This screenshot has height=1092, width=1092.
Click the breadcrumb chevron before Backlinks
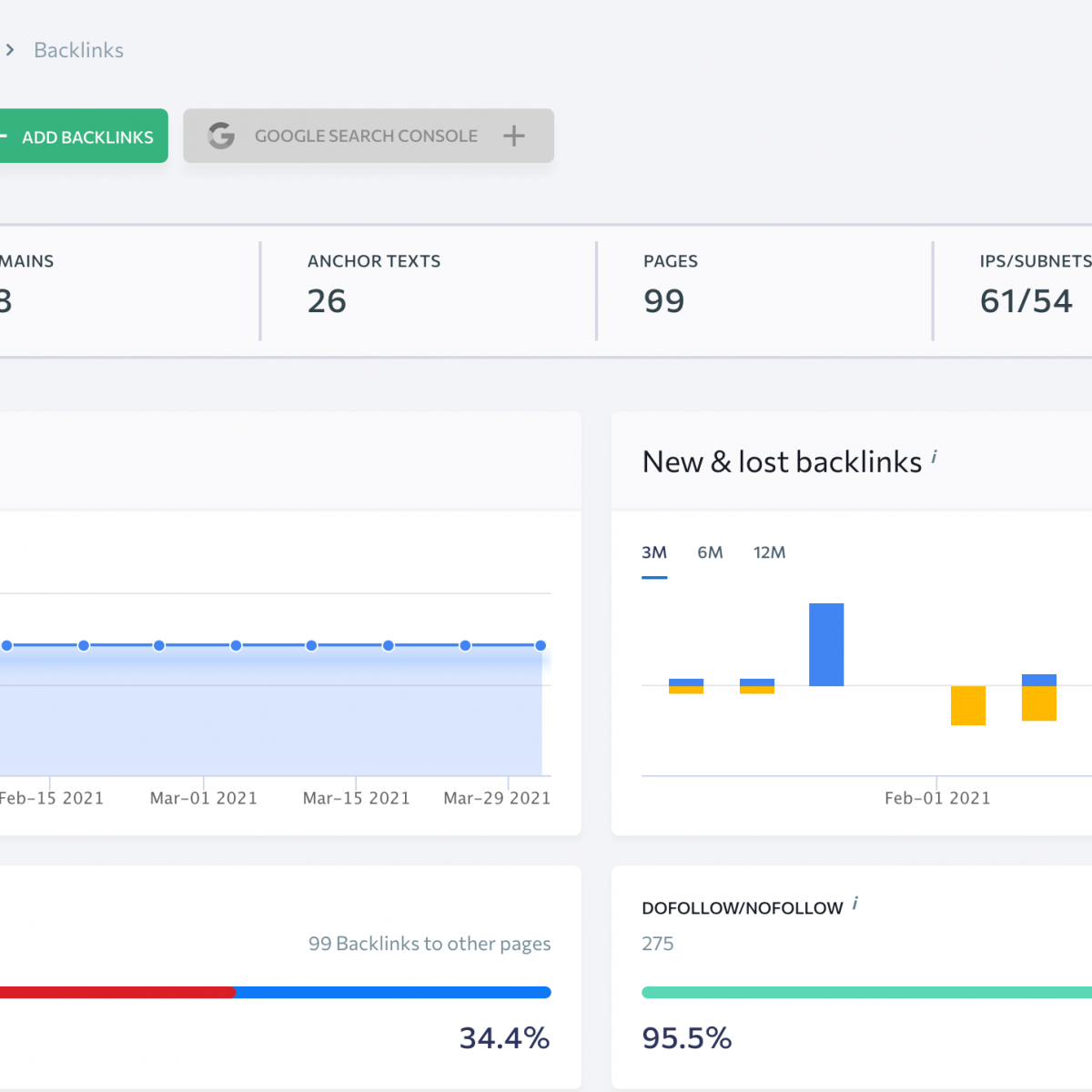(10, 50)
